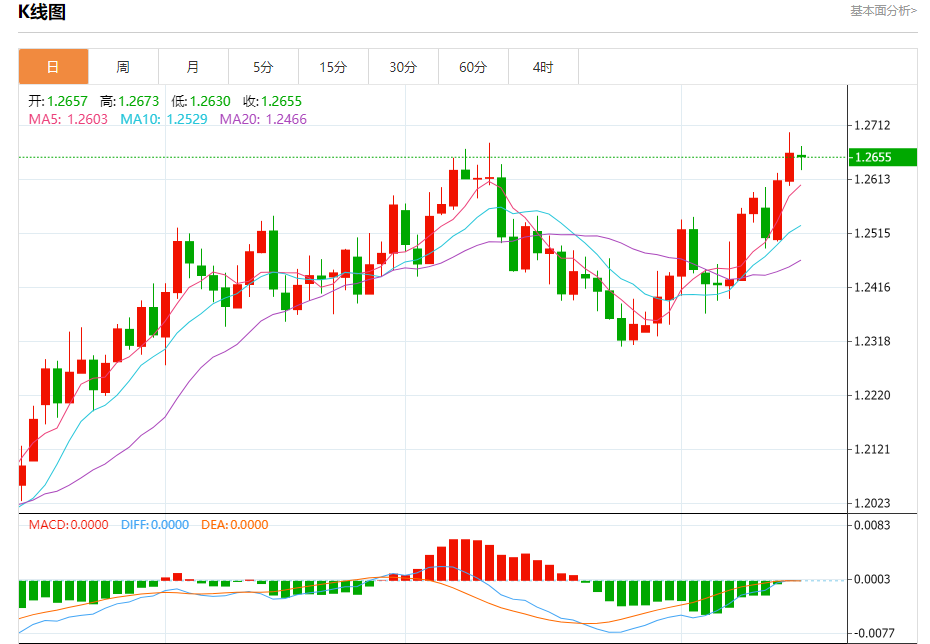Click the MA5: 1.2603 indicator value
Image resolution: width=930 pixels, height=644 pixels.
(x=68, y=119)
